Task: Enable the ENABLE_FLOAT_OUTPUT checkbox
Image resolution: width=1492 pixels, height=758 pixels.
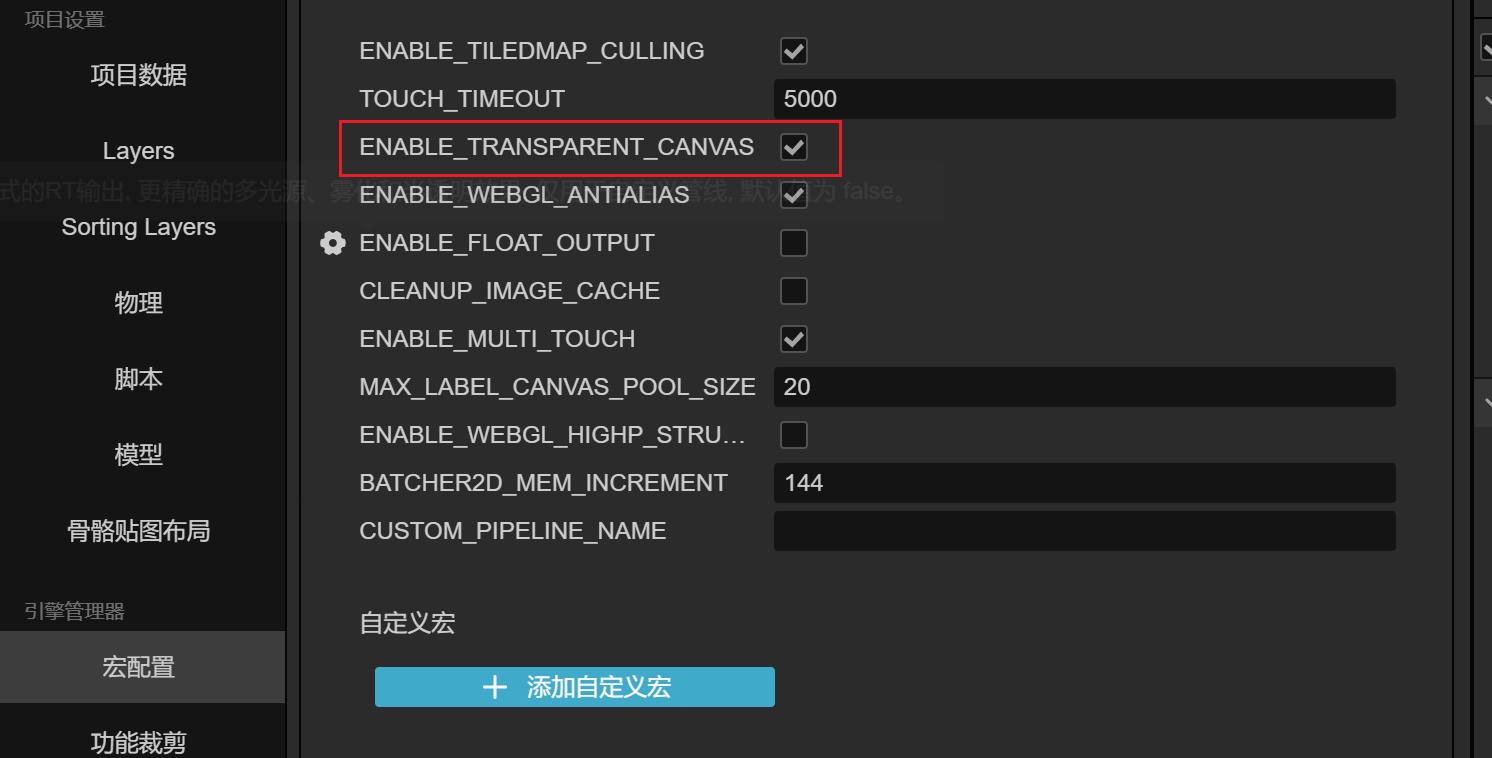Action: (794, 243)
